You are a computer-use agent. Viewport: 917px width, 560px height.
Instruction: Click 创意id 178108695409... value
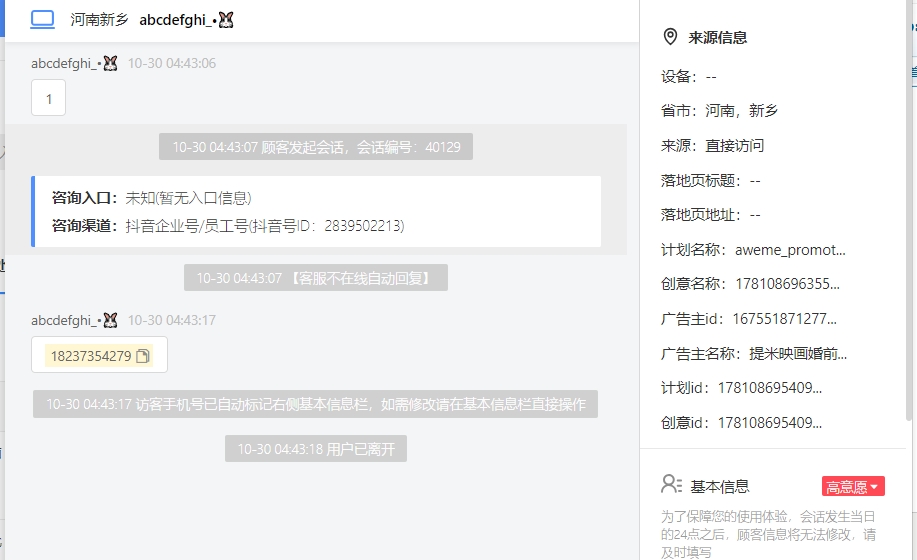pos(770,423)
